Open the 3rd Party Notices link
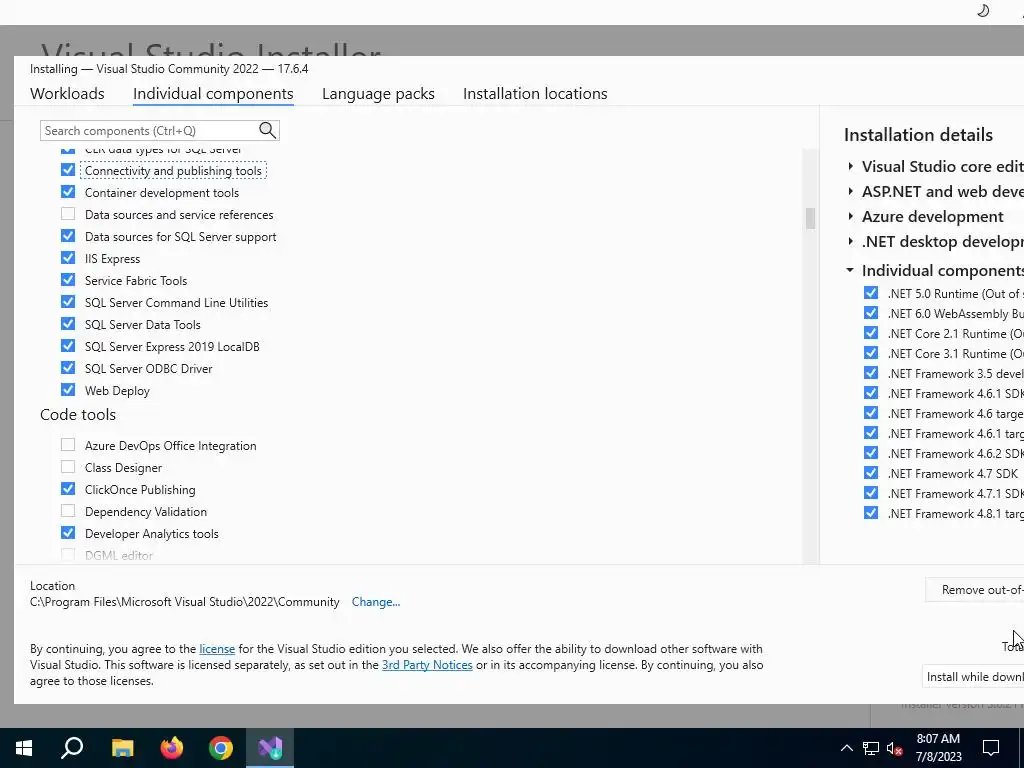Image resolution: width=1024 pixels, height=768 pixels. click(427, 665)
